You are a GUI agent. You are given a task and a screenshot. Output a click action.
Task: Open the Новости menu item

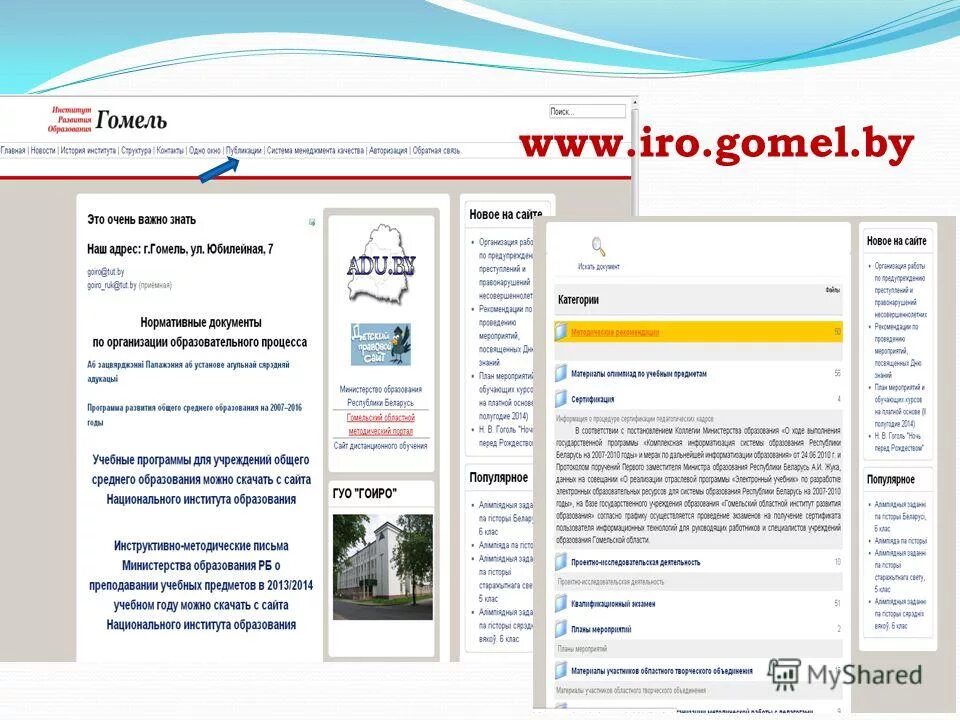tap(43, 150)
